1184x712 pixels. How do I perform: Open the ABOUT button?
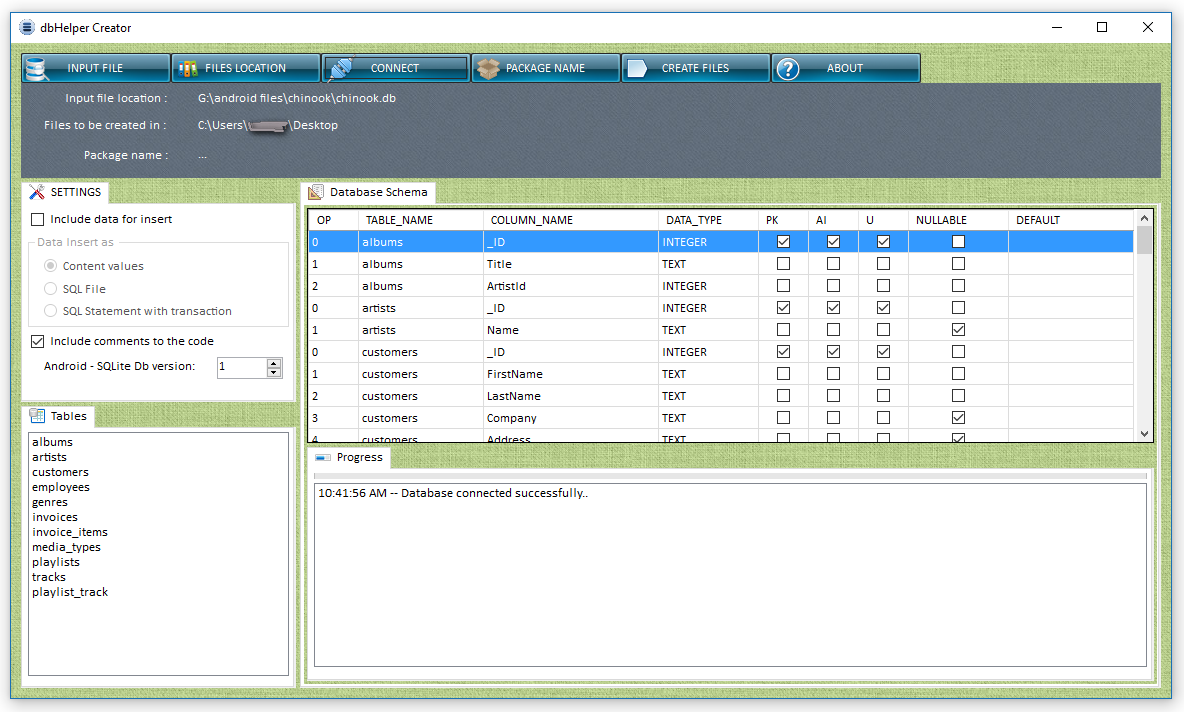coord(846,68)
